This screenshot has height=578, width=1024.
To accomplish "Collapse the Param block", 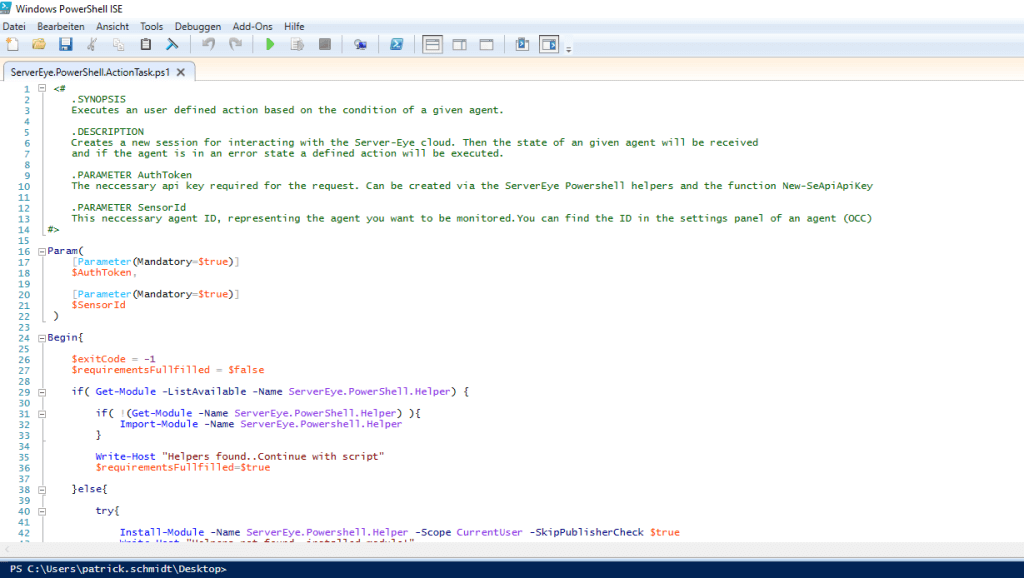I will click(40, 251).
